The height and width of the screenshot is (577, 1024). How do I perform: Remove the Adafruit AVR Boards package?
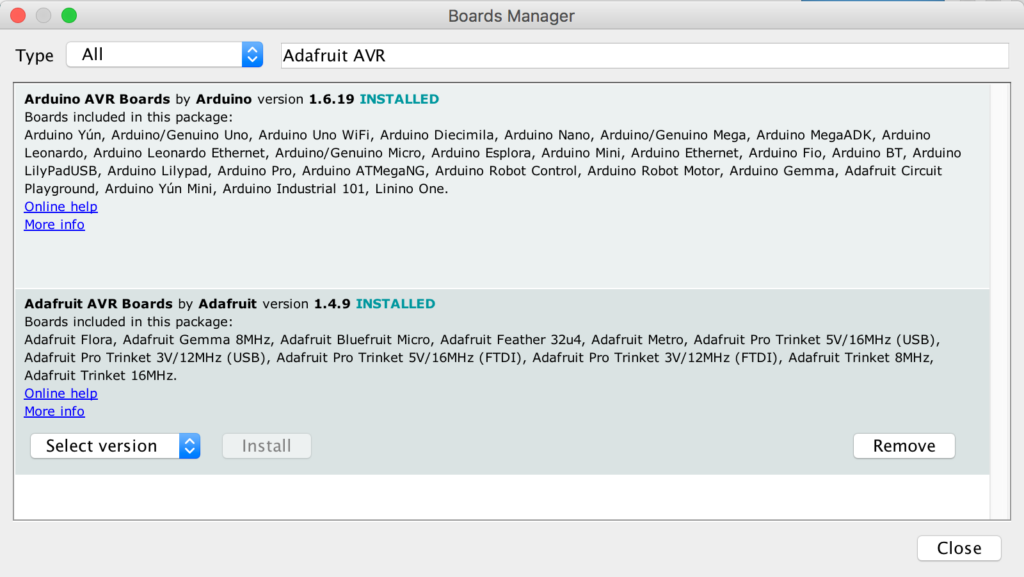coord(903,445)
